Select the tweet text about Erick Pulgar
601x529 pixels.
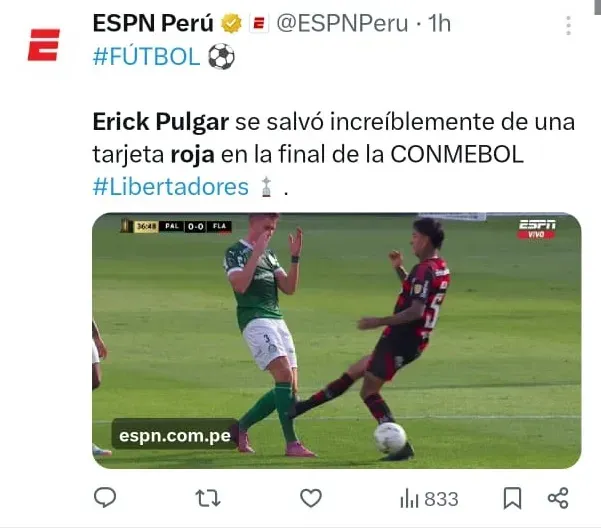point(333,154)
